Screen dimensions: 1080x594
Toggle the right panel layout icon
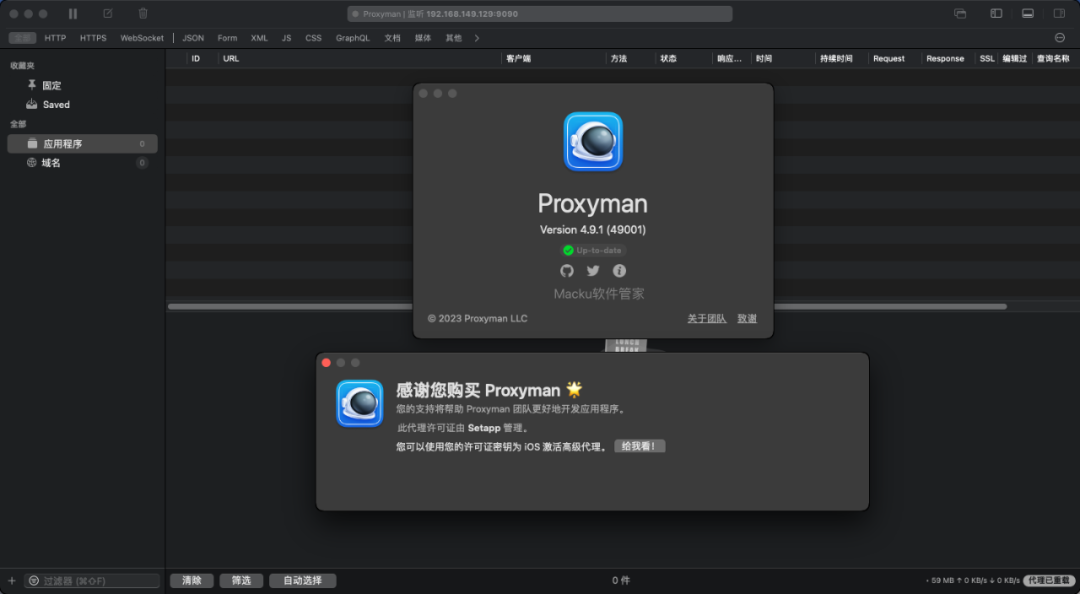point(1059,14)
